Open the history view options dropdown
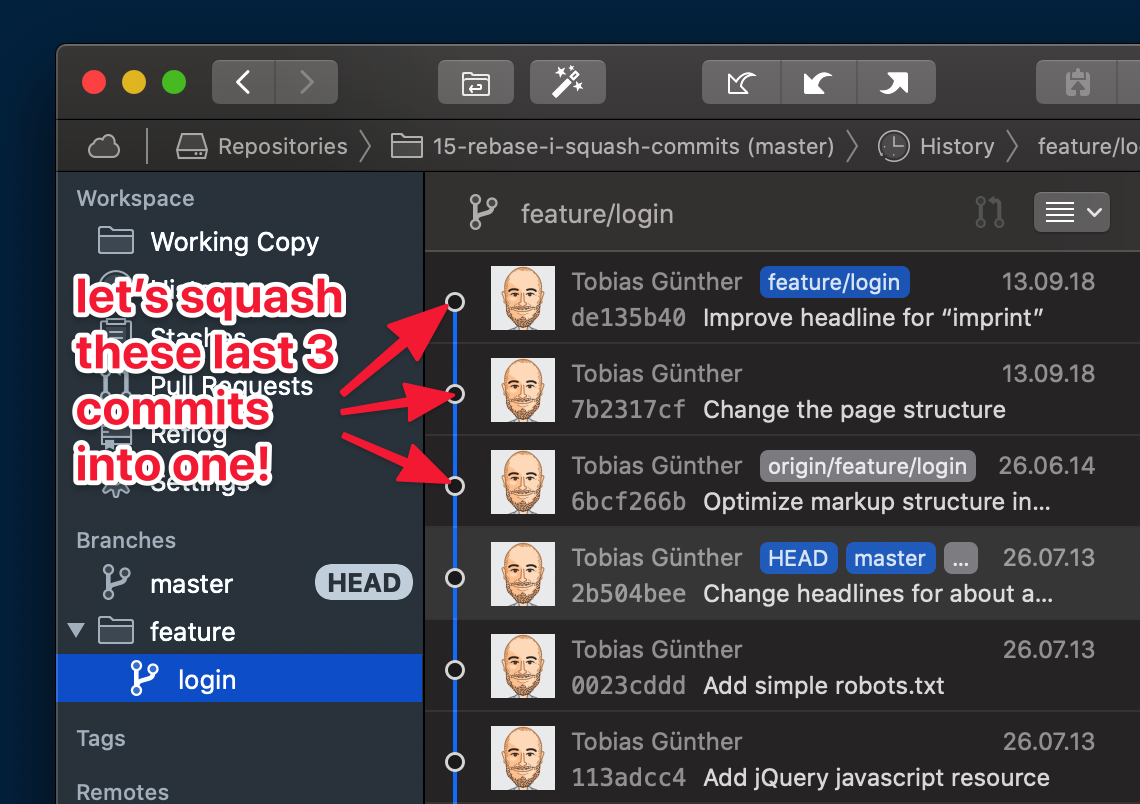This screenshot has width=1140, height=804. tap(1072, 212)
